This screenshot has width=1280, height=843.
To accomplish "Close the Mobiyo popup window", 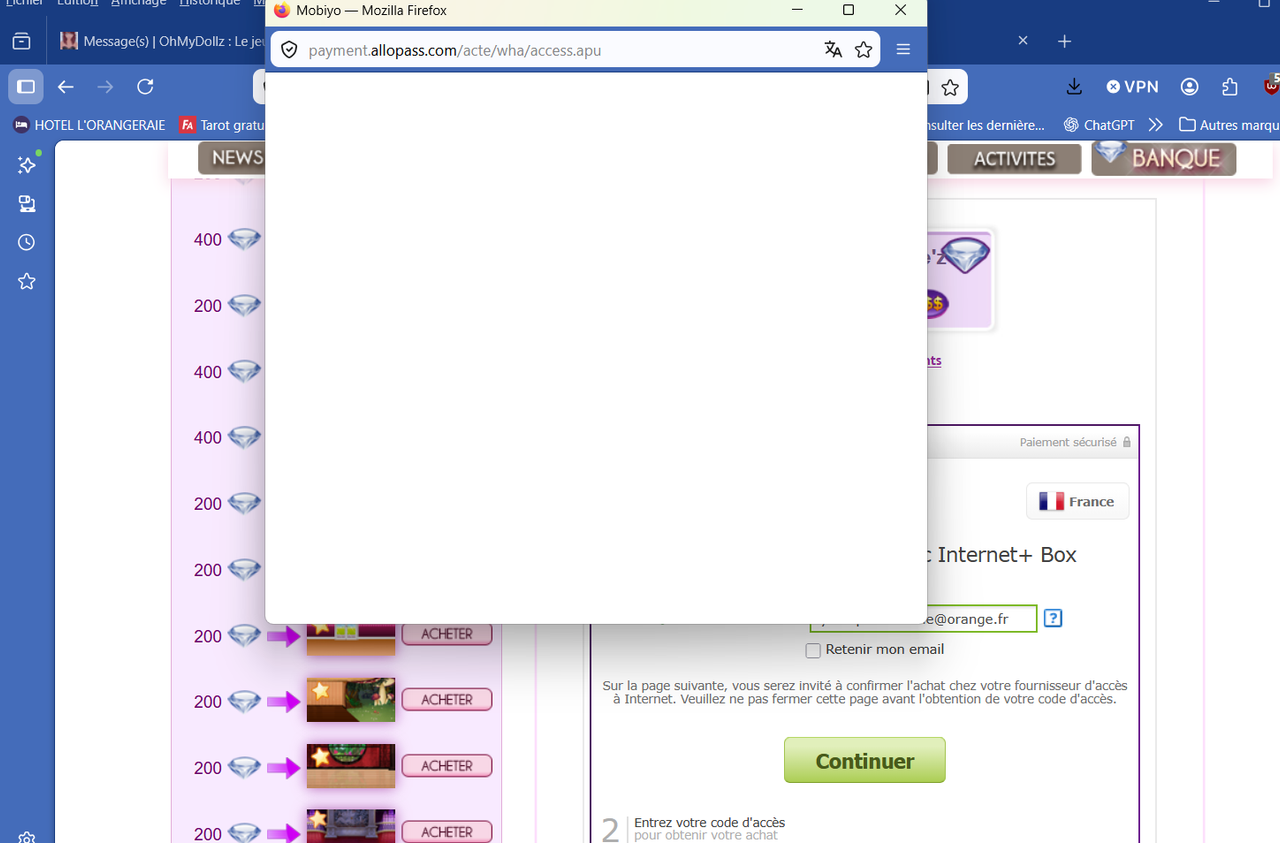I will coord(900,10).
